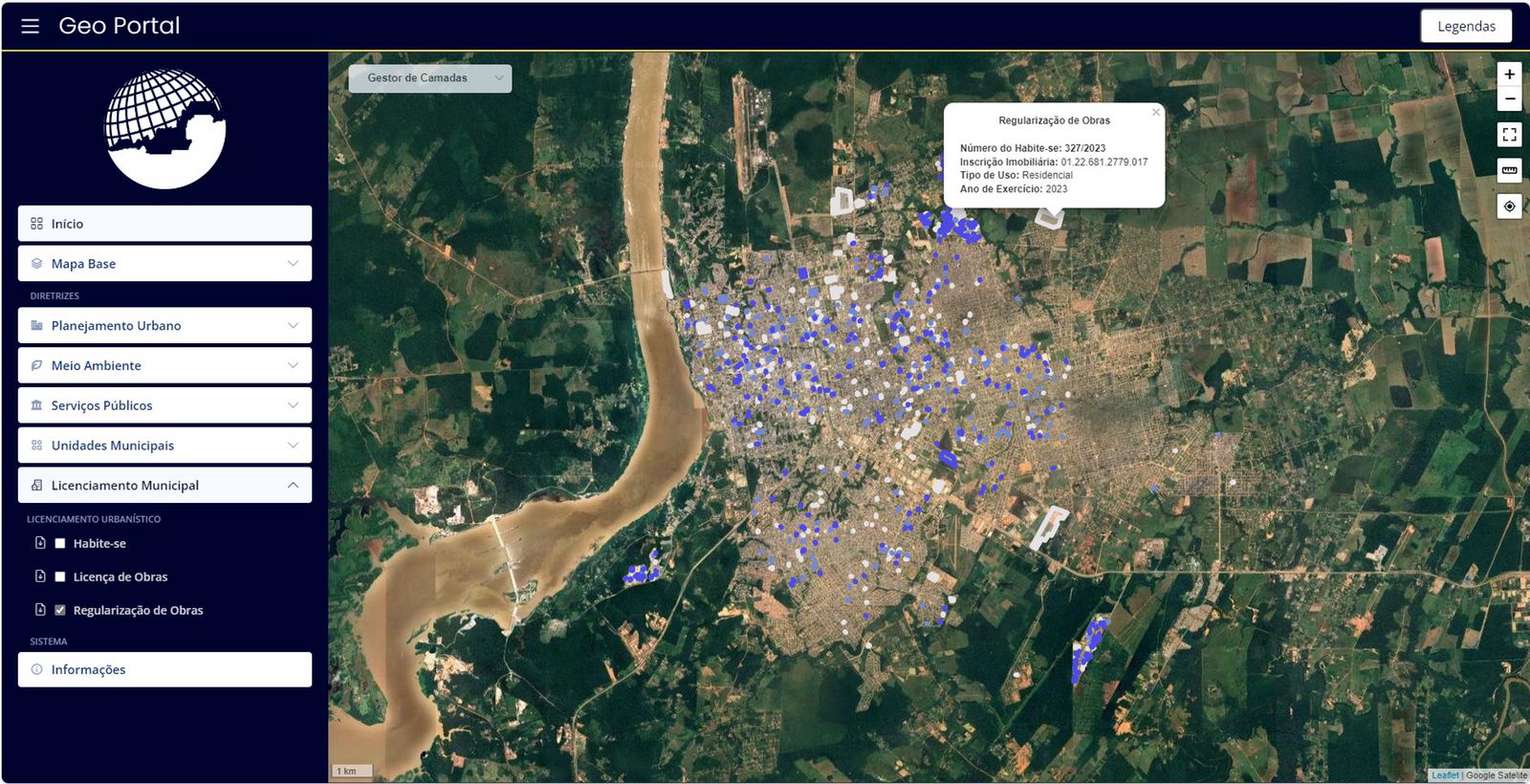The height and width of the screenshot is (784, 1530).
Task: Close the Regularização de Obras popup
Action: [x=1155, y=113]
